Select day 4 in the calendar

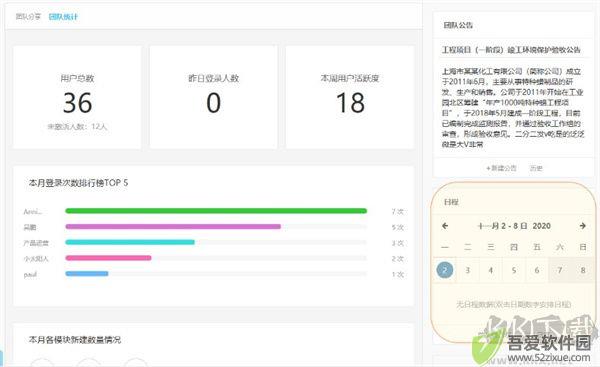(491, 270)
